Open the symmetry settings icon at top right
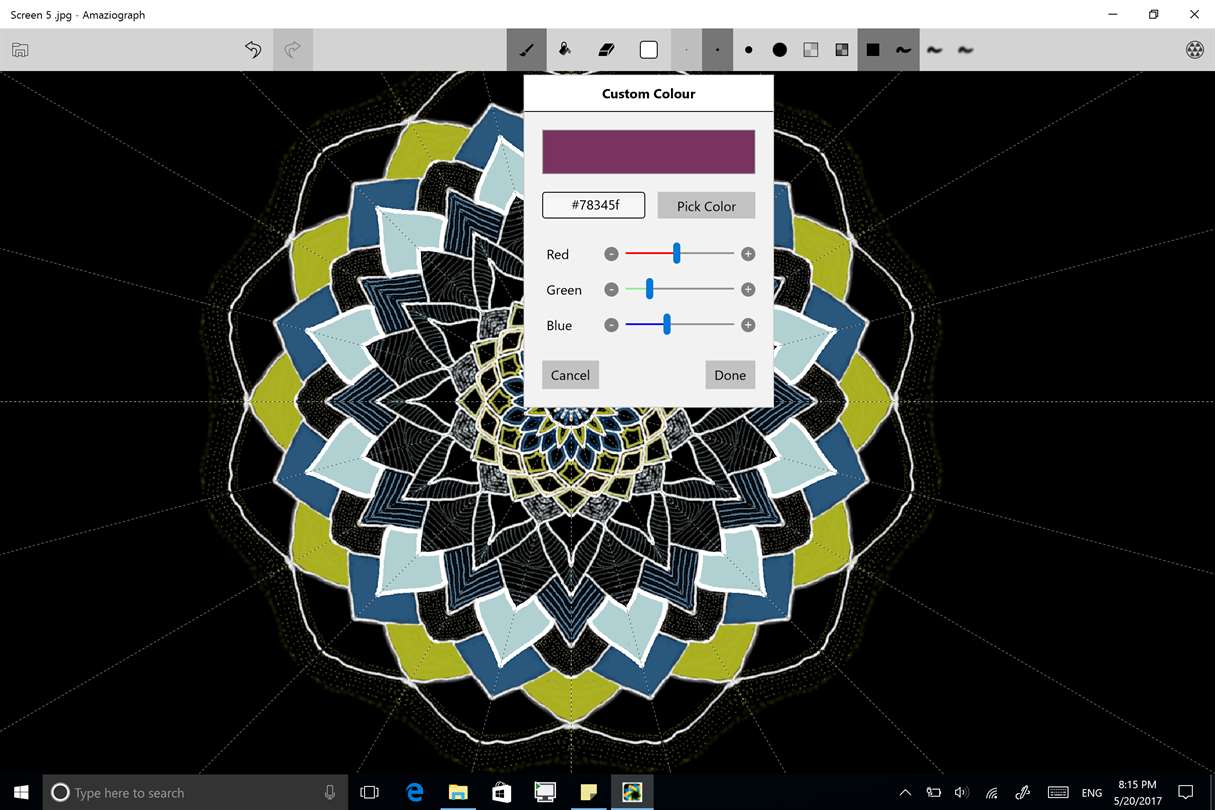 (1194, 50)
